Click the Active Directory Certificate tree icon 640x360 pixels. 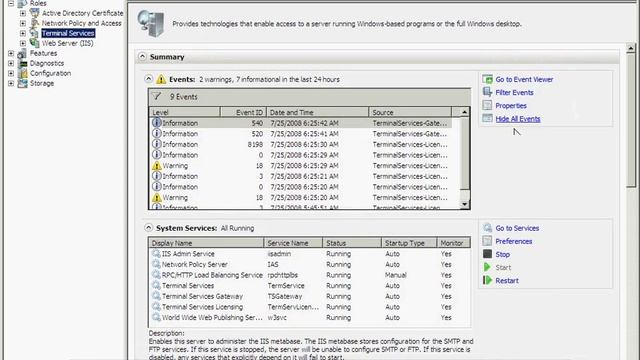coord(35,13)
